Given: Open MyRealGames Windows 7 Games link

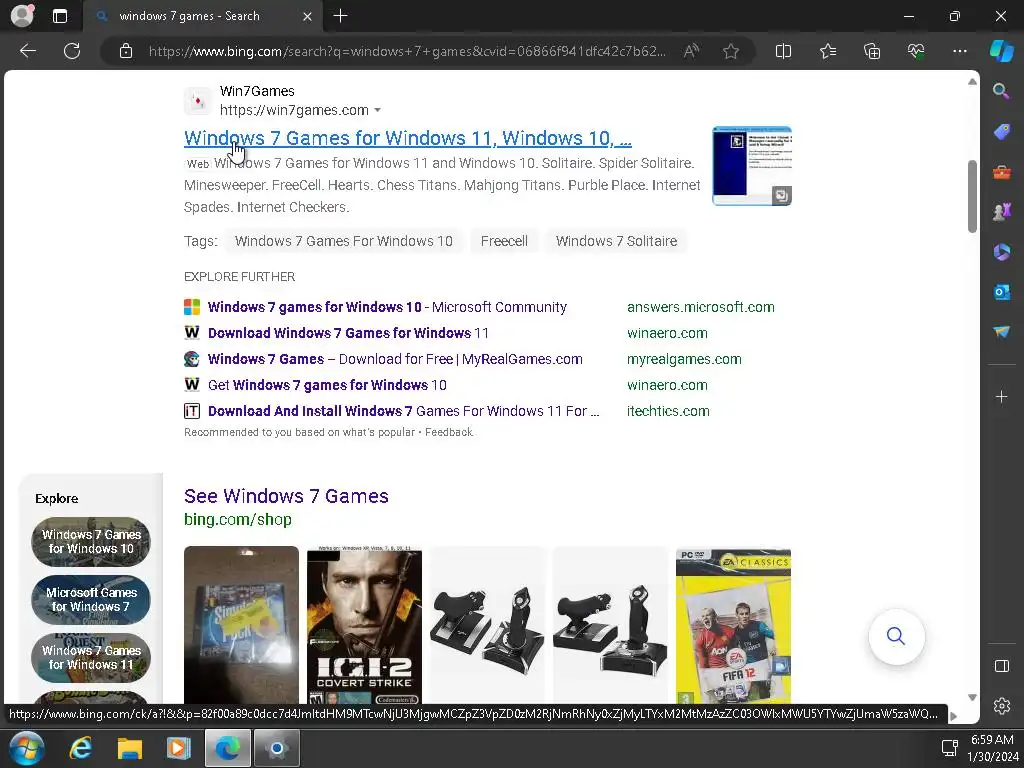Looking at the screenshot, I should 394,359.
